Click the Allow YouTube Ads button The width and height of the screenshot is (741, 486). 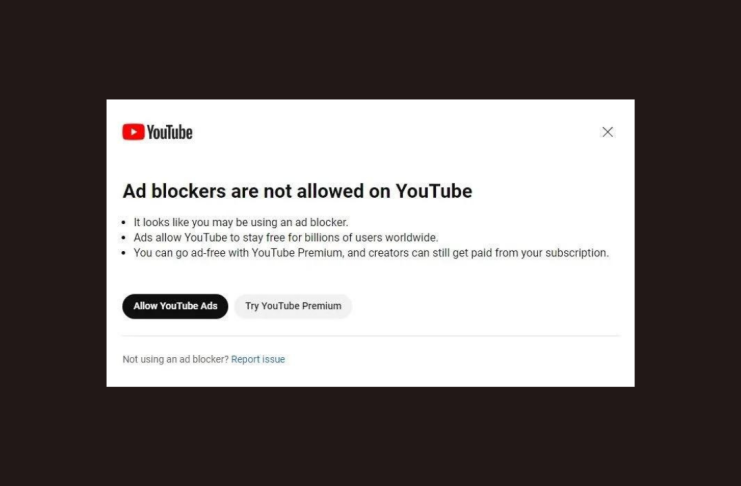pos(175,306)
